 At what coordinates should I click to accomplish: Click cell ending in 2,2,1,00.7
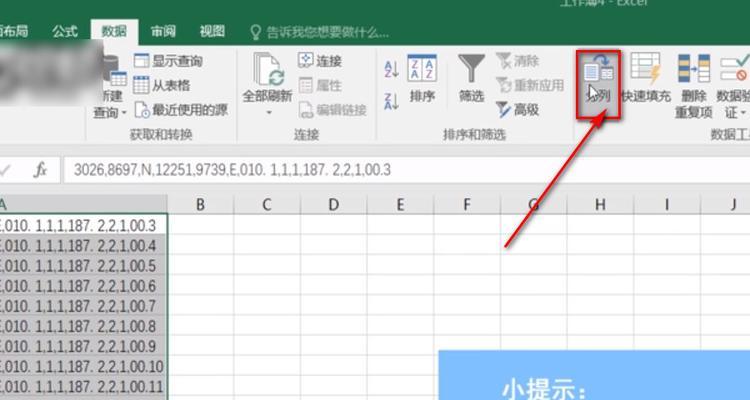point(83,306)
